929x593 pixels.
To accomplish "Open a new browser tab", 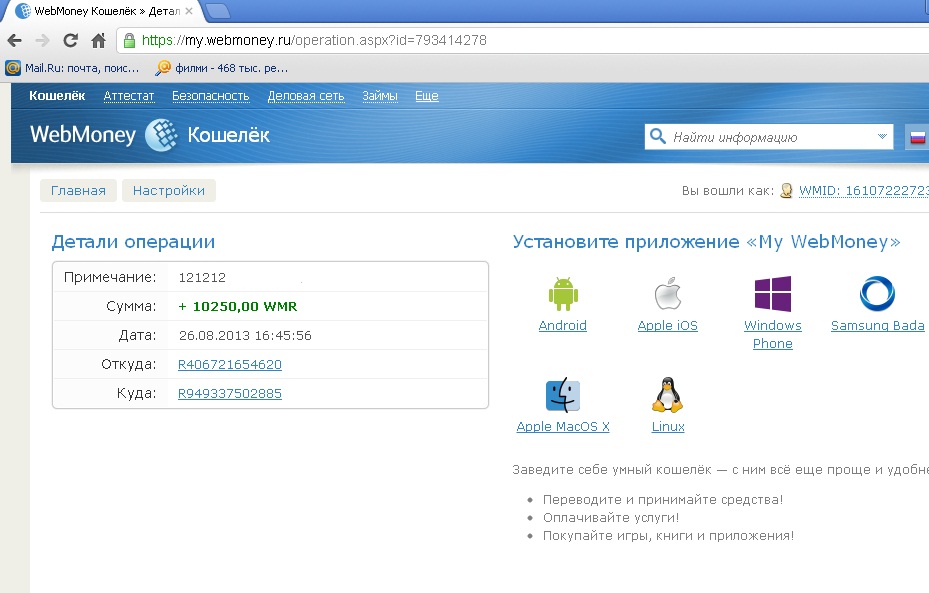I will click(x=217, y=10).
